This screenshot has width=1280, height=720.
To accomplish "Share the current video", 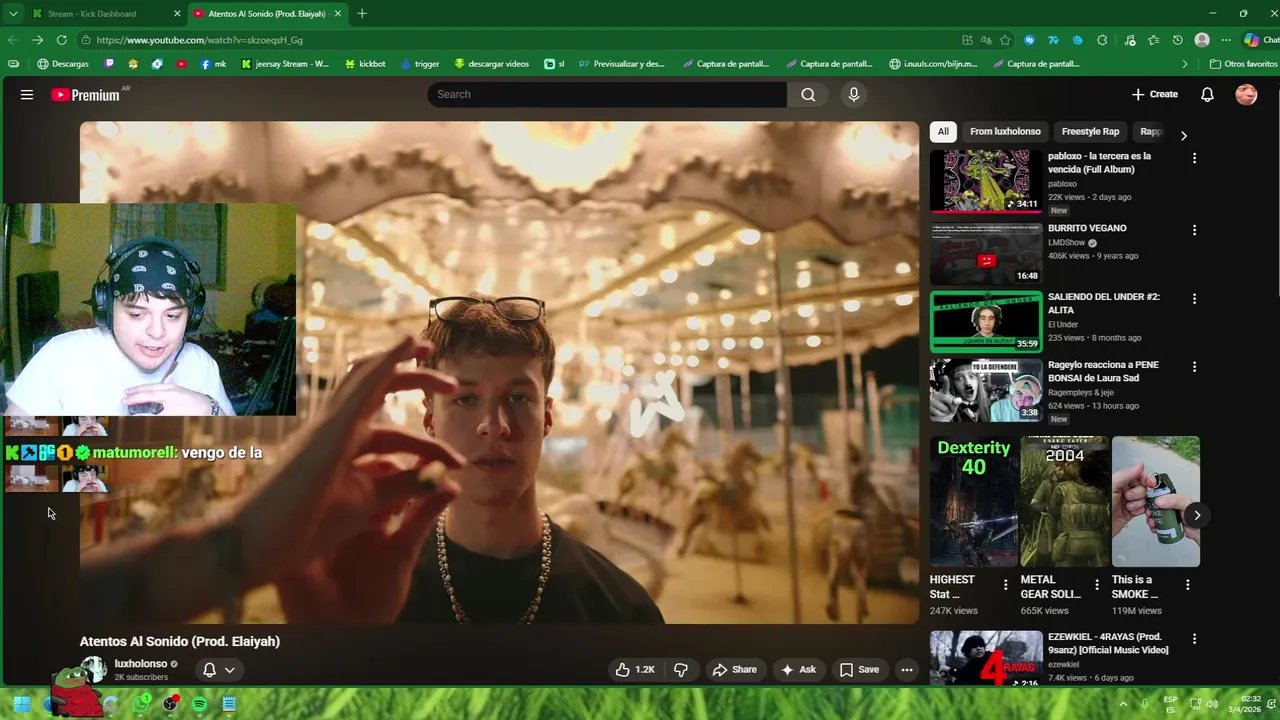I will (x=734, y=669).
